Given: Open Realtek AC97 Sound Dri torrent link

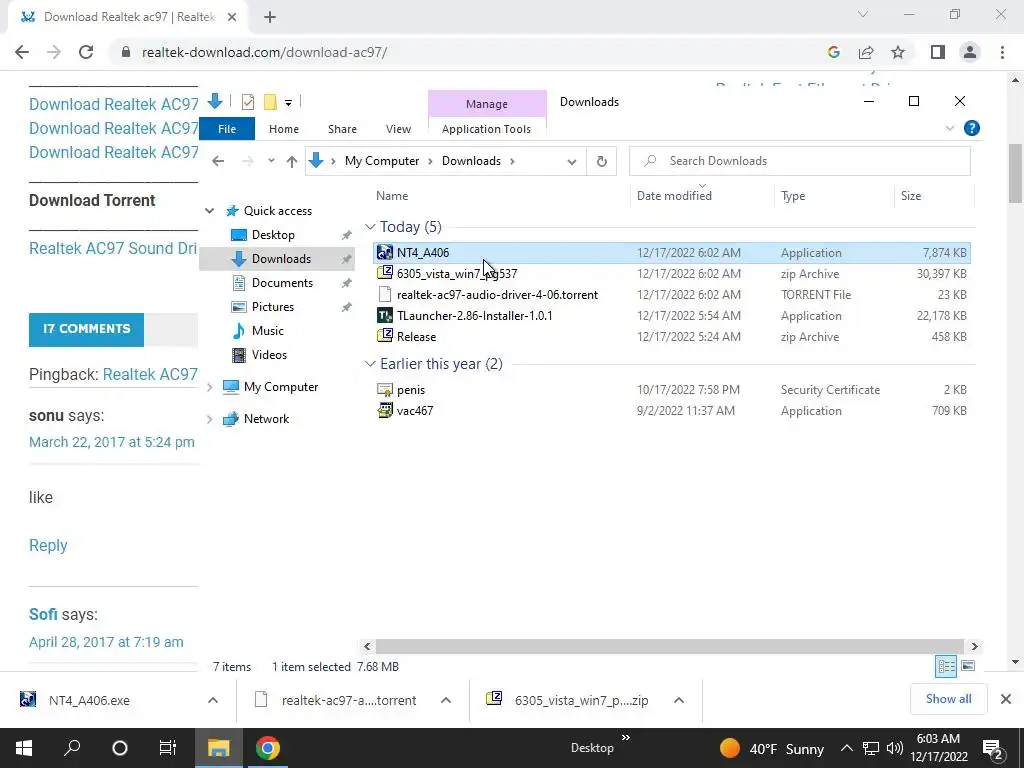Looking at the screenshot, I should [113, 248].
